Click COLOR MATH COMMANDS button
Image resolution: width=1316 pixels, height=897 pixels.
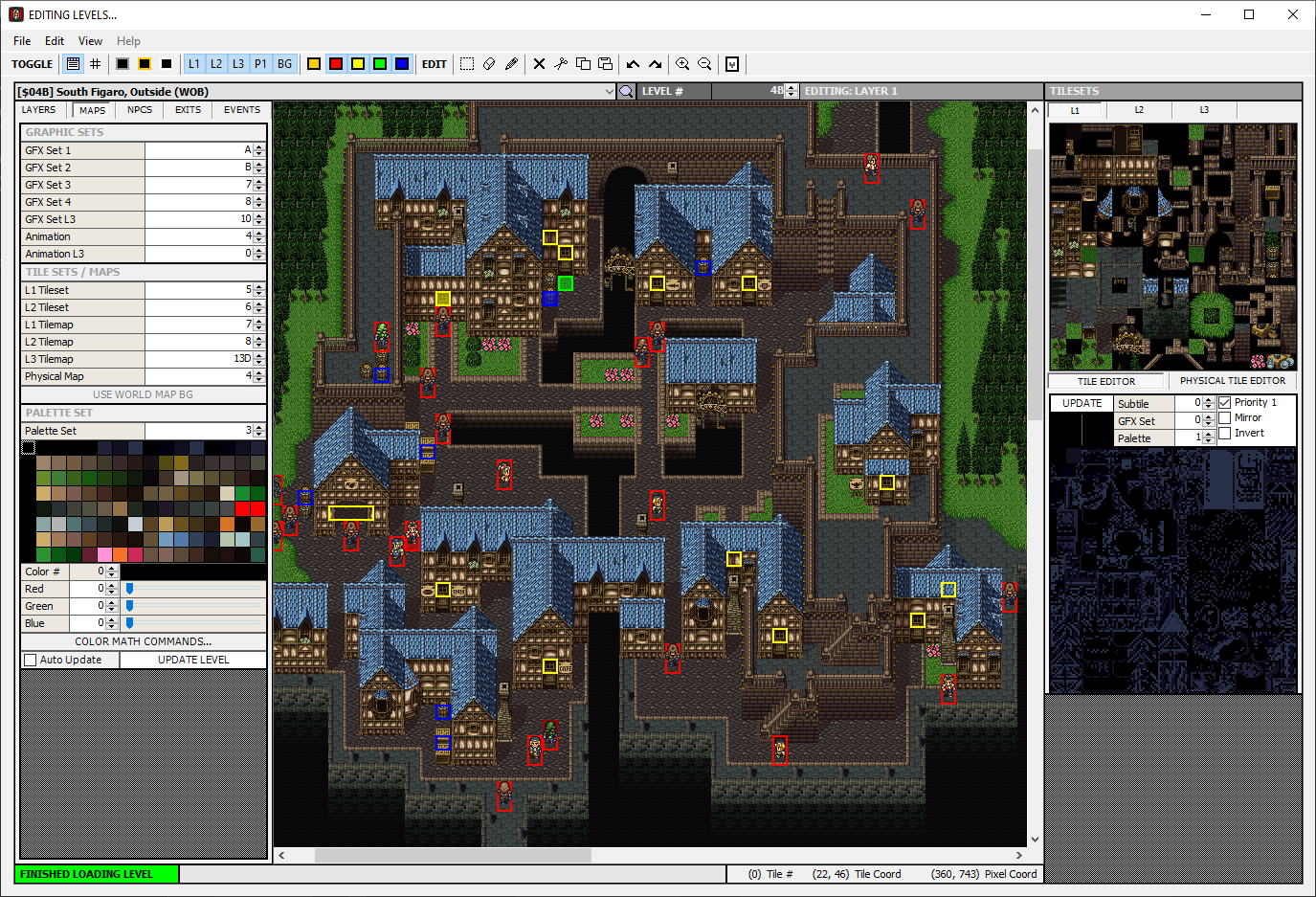tap(144, 641)
